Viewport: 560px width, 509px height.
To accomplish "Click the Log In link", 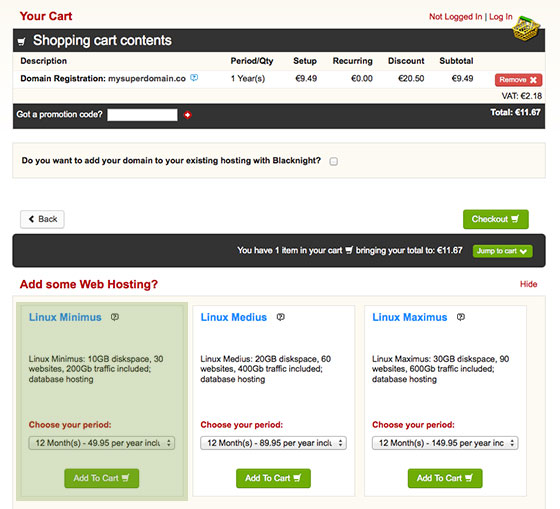I will click(x=501, y=16).
